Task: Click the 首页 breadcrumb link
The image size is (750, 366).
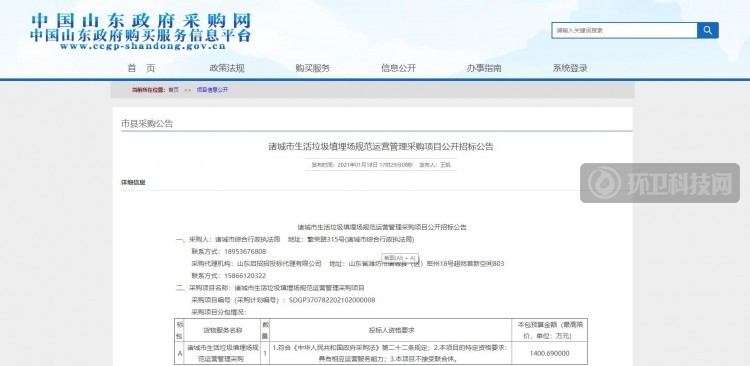Action: pyautogui.click(x=173, y=90)
